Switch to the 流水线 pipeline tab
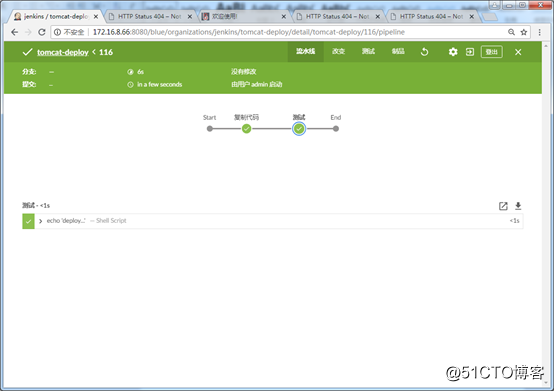The width and height of the screenshot is (554, 391). click(305, 52)
